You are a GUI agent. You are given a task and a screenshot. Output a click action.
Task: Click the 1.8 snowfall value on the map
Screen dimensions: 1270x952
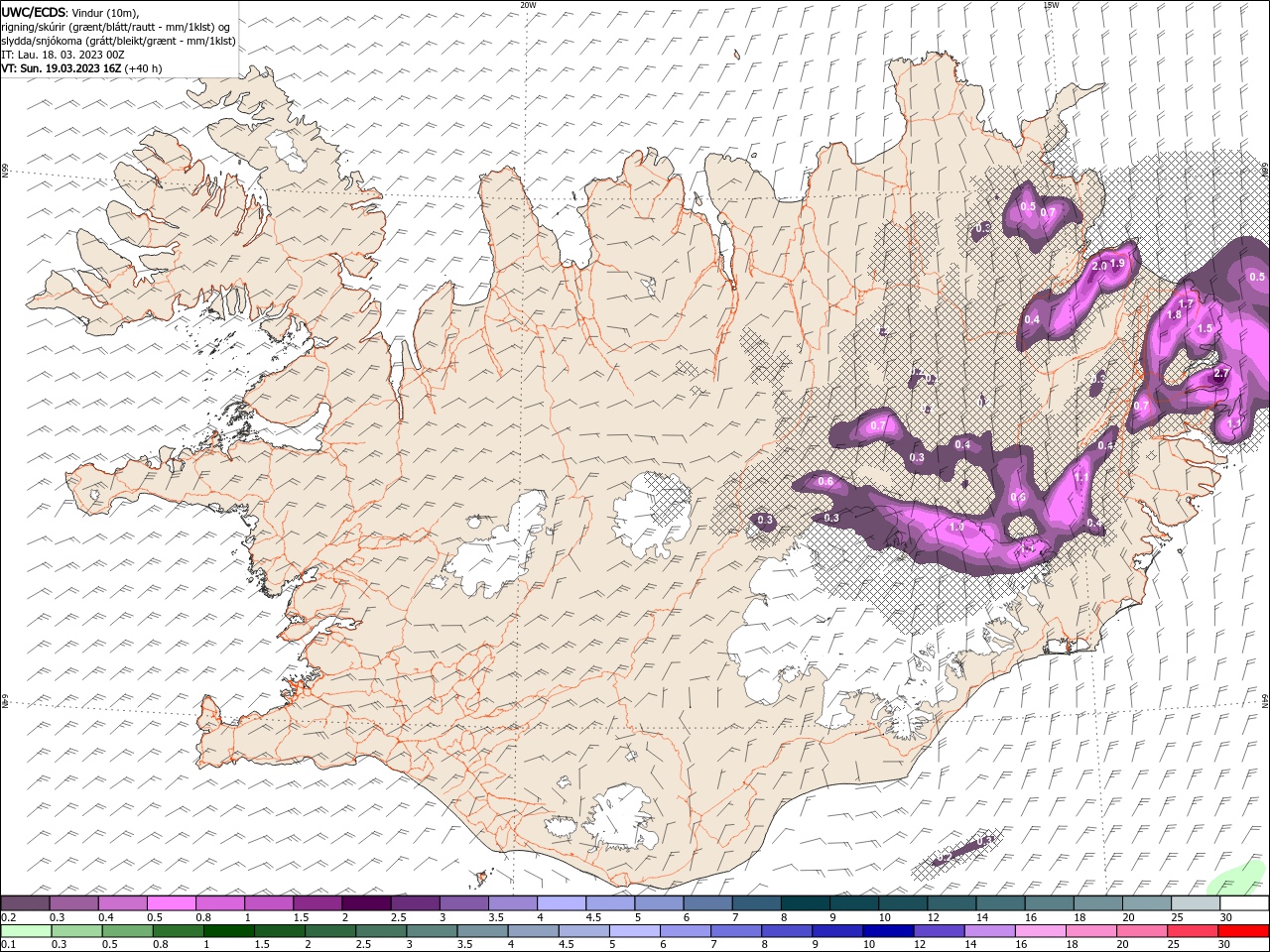[1174, 314]
